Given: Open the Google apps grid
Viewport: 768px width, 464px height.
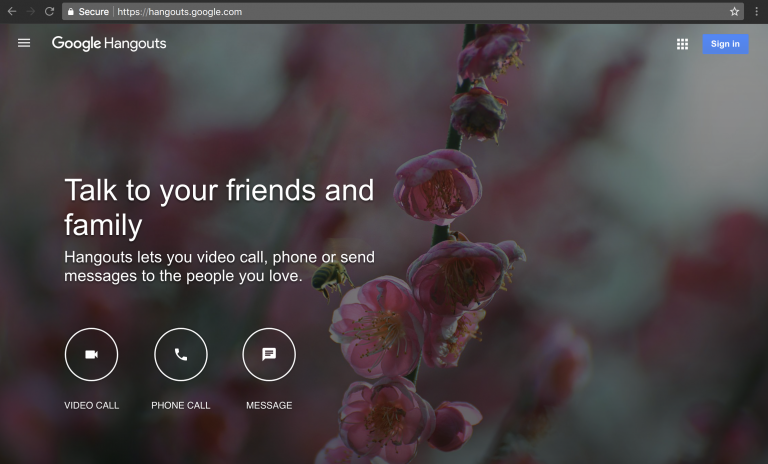Looking at the screenshot, I should pyautogui.click(x=682, y=44).
